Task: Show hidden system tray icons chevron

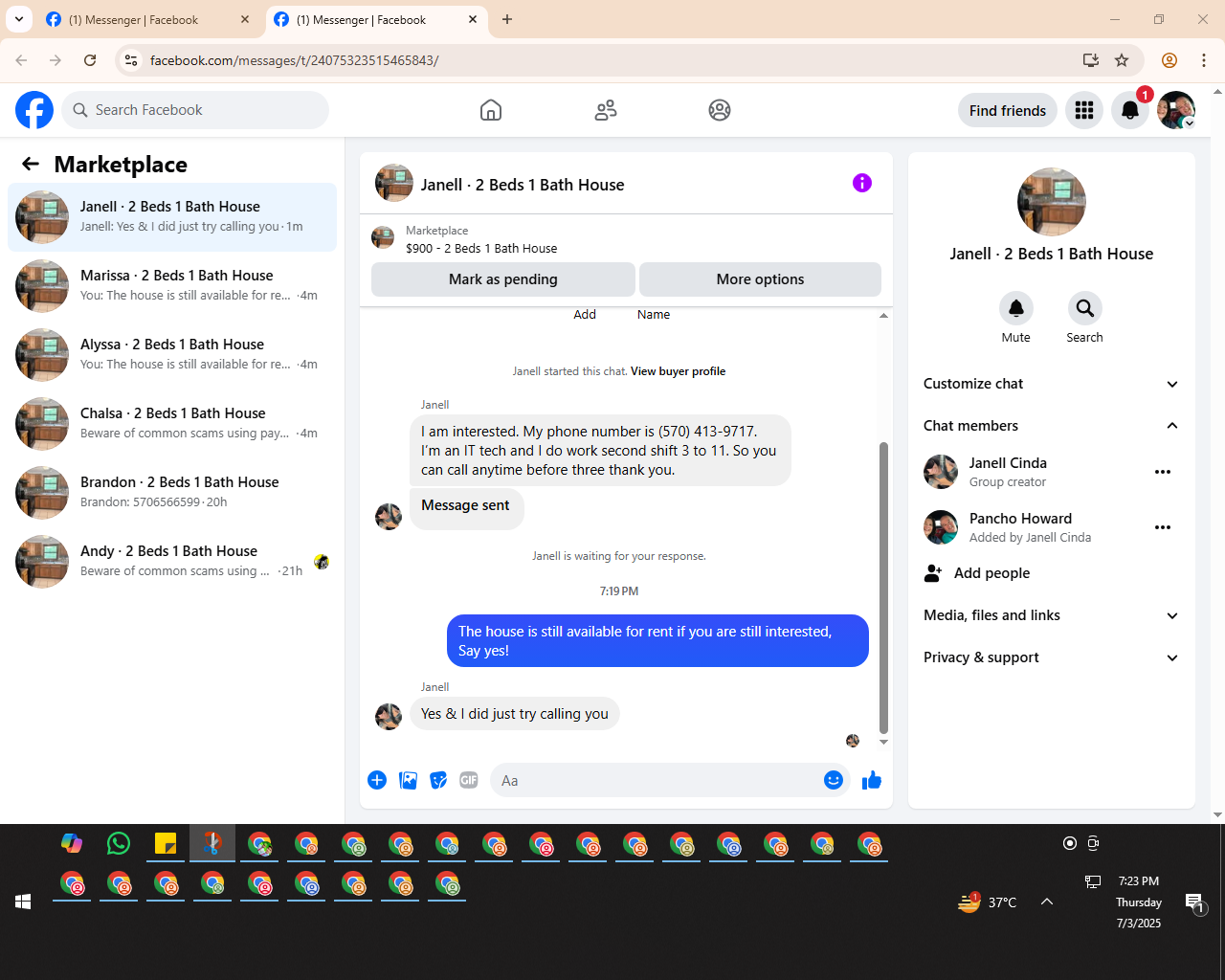Action: (x=1047, y=902)
